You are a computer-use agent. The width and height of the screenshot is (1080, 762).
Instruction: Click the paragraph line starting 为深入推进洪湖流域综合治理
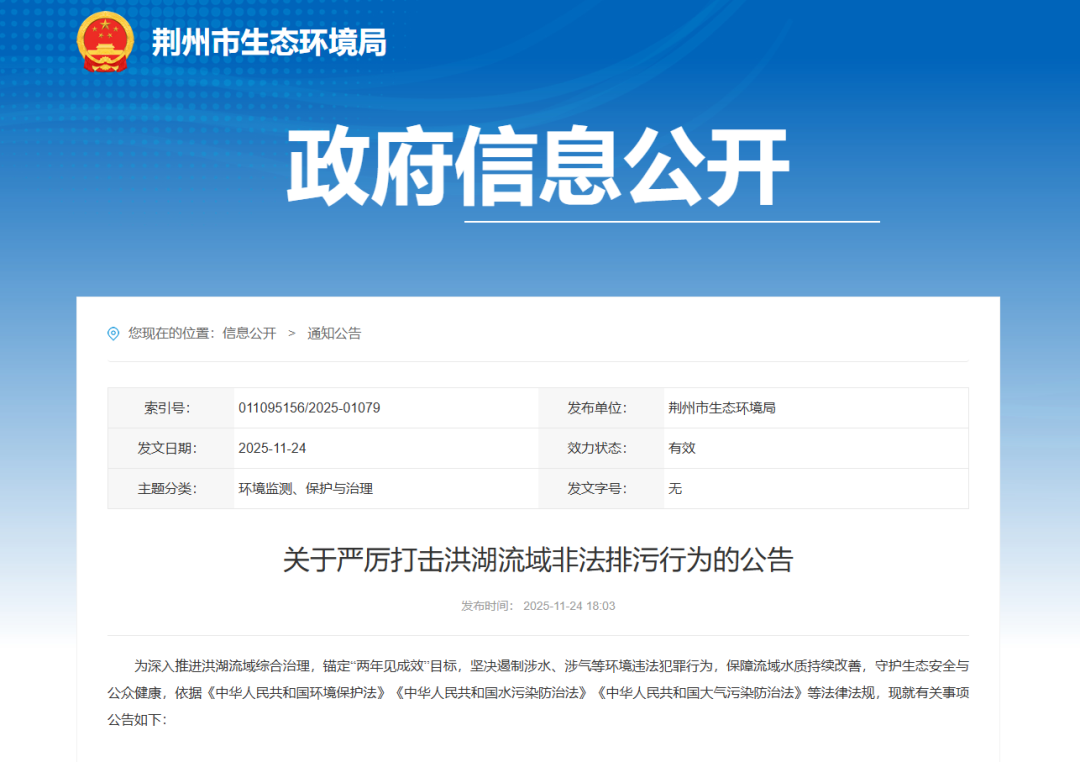click(551, 666)
